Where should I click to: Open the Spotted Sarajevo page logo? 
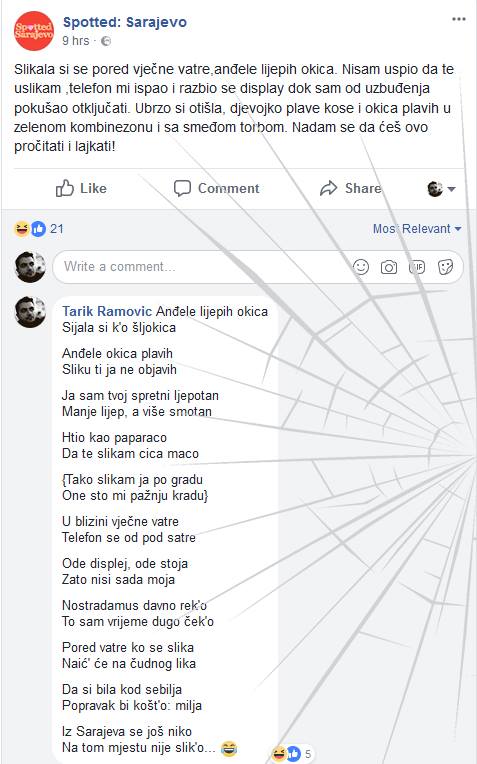point(34,31)
